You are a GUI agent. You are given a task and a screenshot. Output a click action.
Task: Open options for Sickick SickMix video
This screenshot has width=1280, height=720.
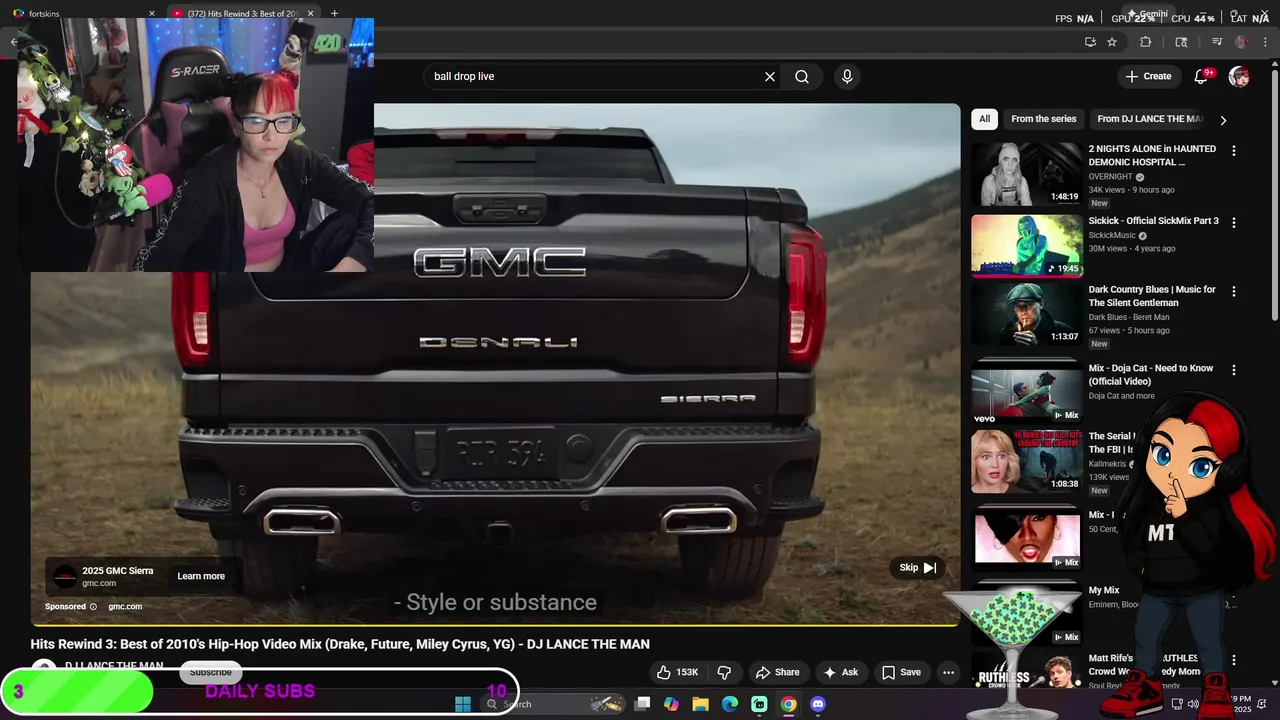tap(1233, 222)
